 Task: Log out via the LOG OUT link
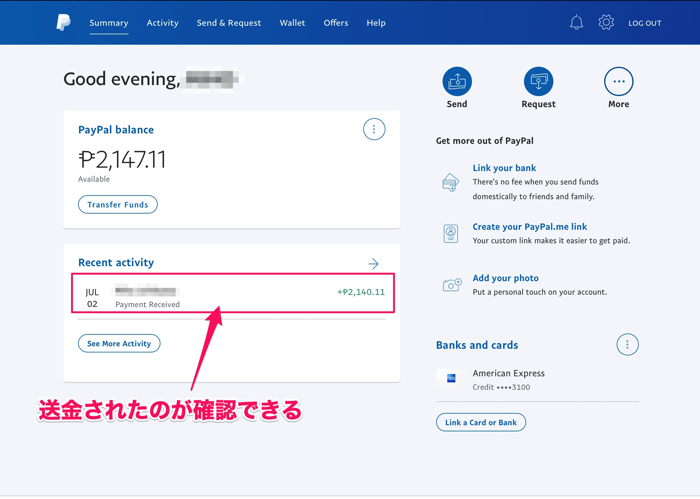click(x=645, y=23)
